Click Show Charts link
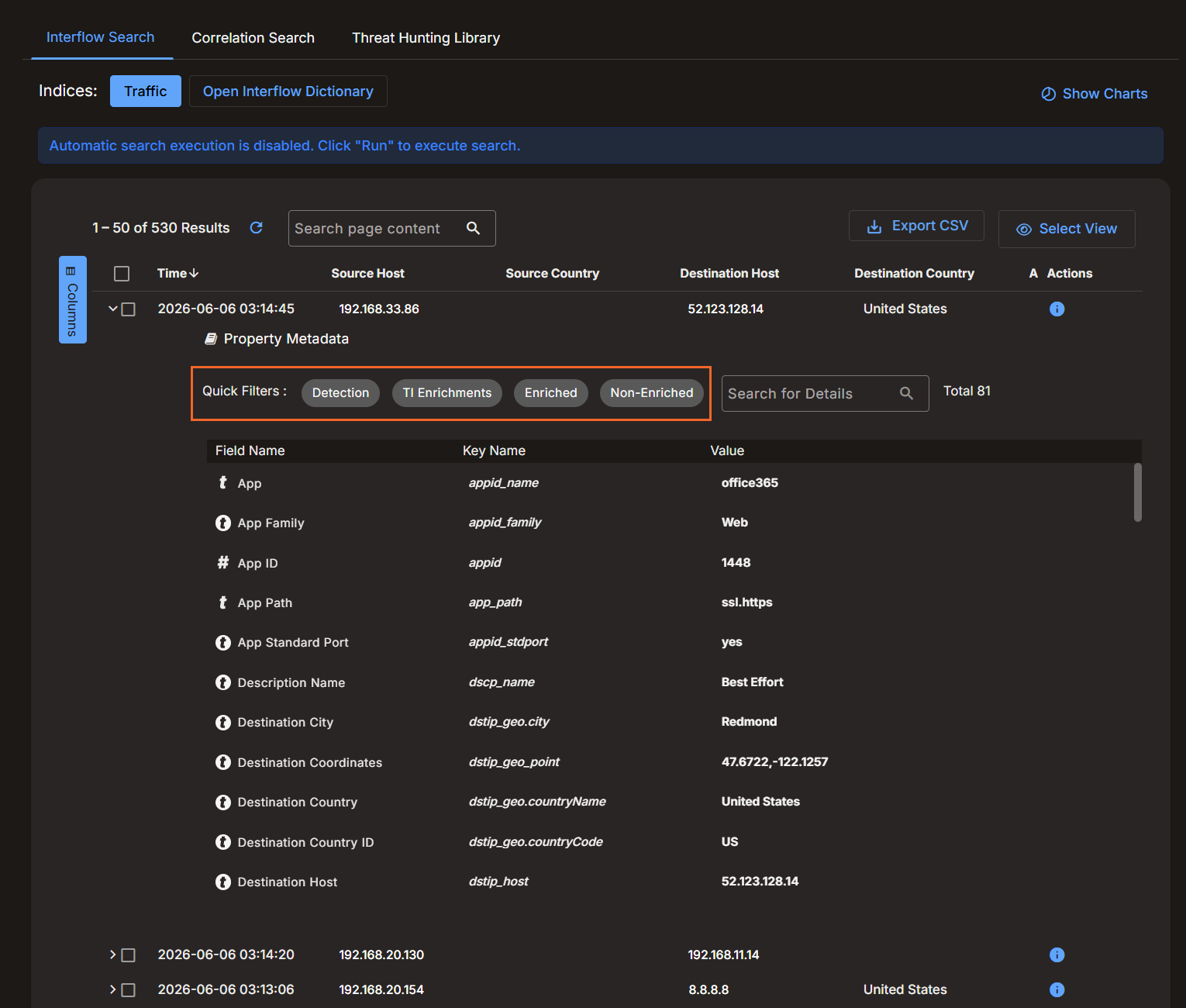 pyautogui.click(x=1094, y=94)
